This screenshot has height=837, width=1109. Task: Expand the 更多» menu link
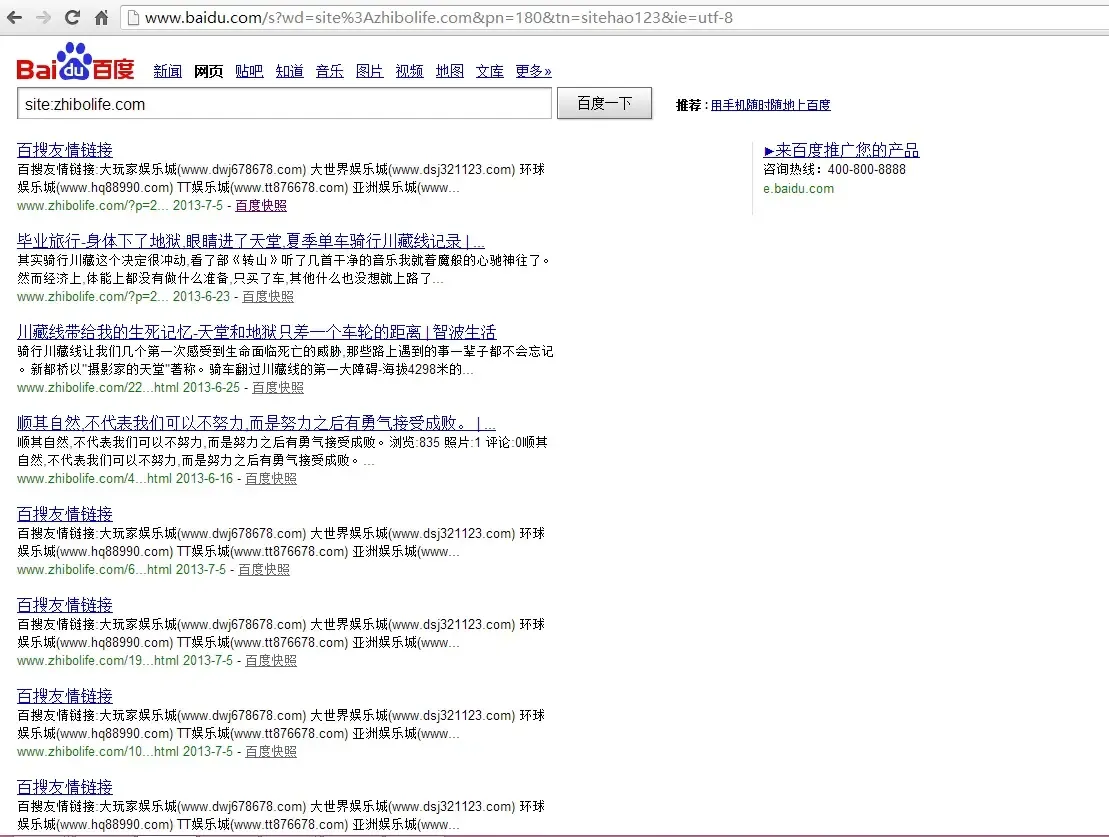(533, 71)
